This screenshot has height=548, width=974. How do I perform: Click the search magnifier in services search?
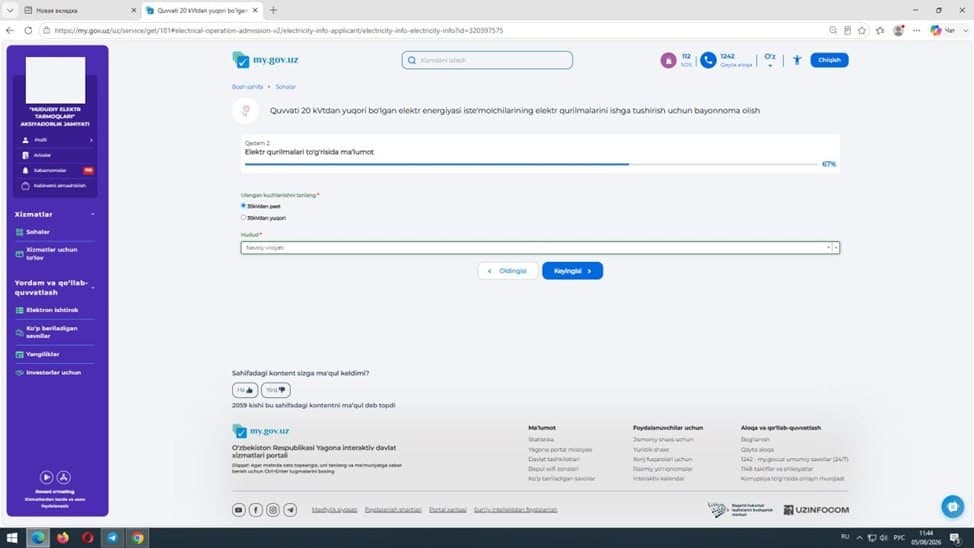[412, 60]
